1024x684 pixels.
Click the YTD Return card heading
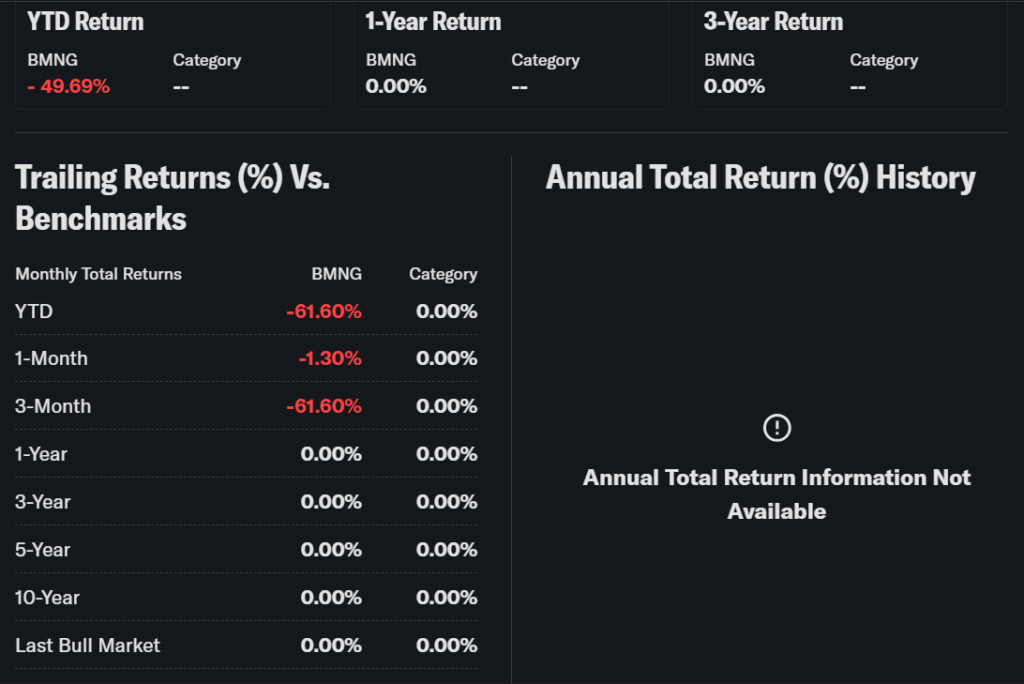tap(85, 22)
